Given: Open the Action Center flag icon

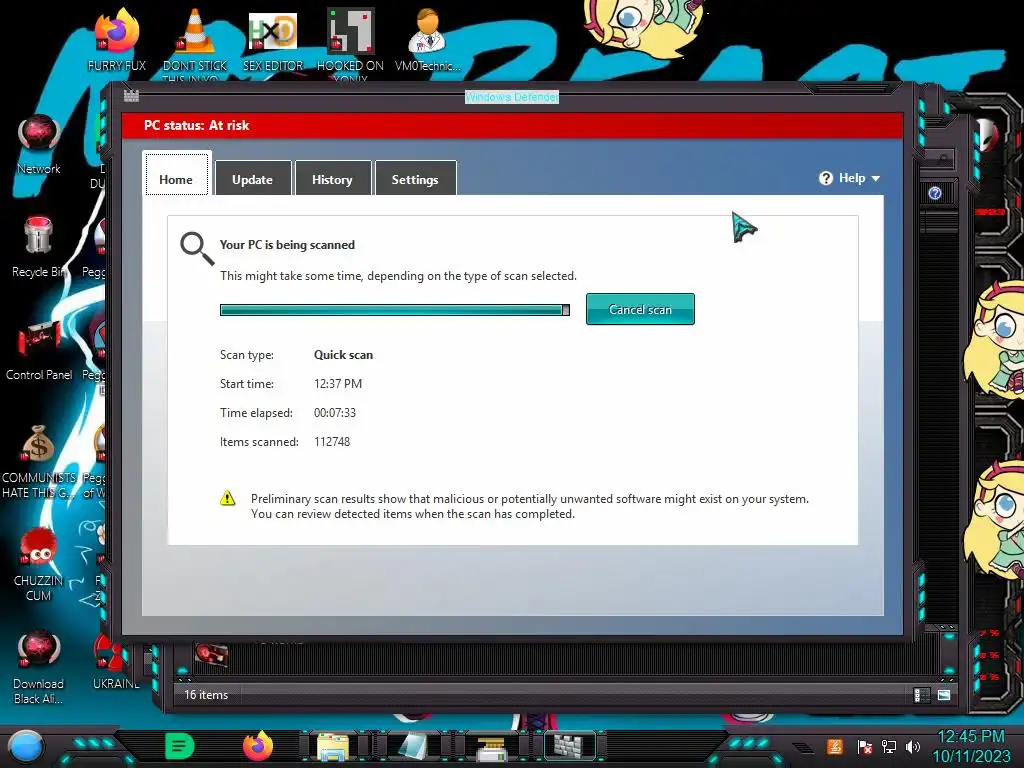Looking at the screenshot, I should click(864, 747).
